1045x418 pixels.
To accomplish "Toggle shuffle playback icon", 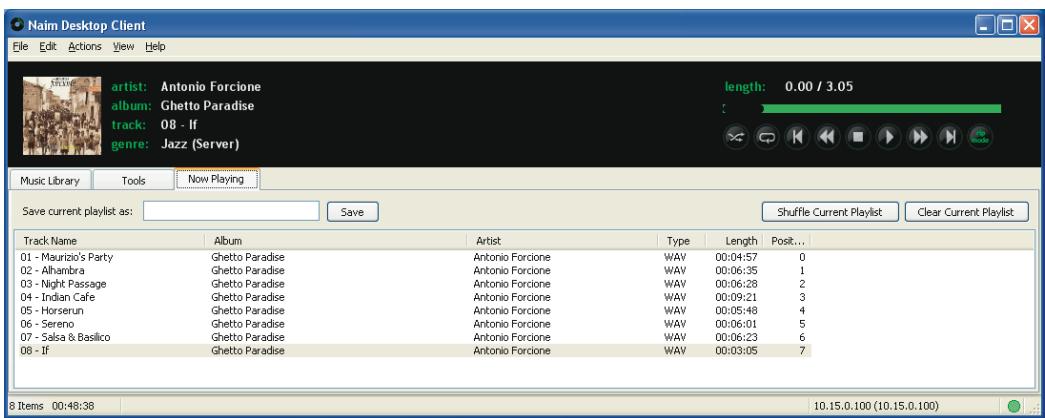I will (735, 137).
